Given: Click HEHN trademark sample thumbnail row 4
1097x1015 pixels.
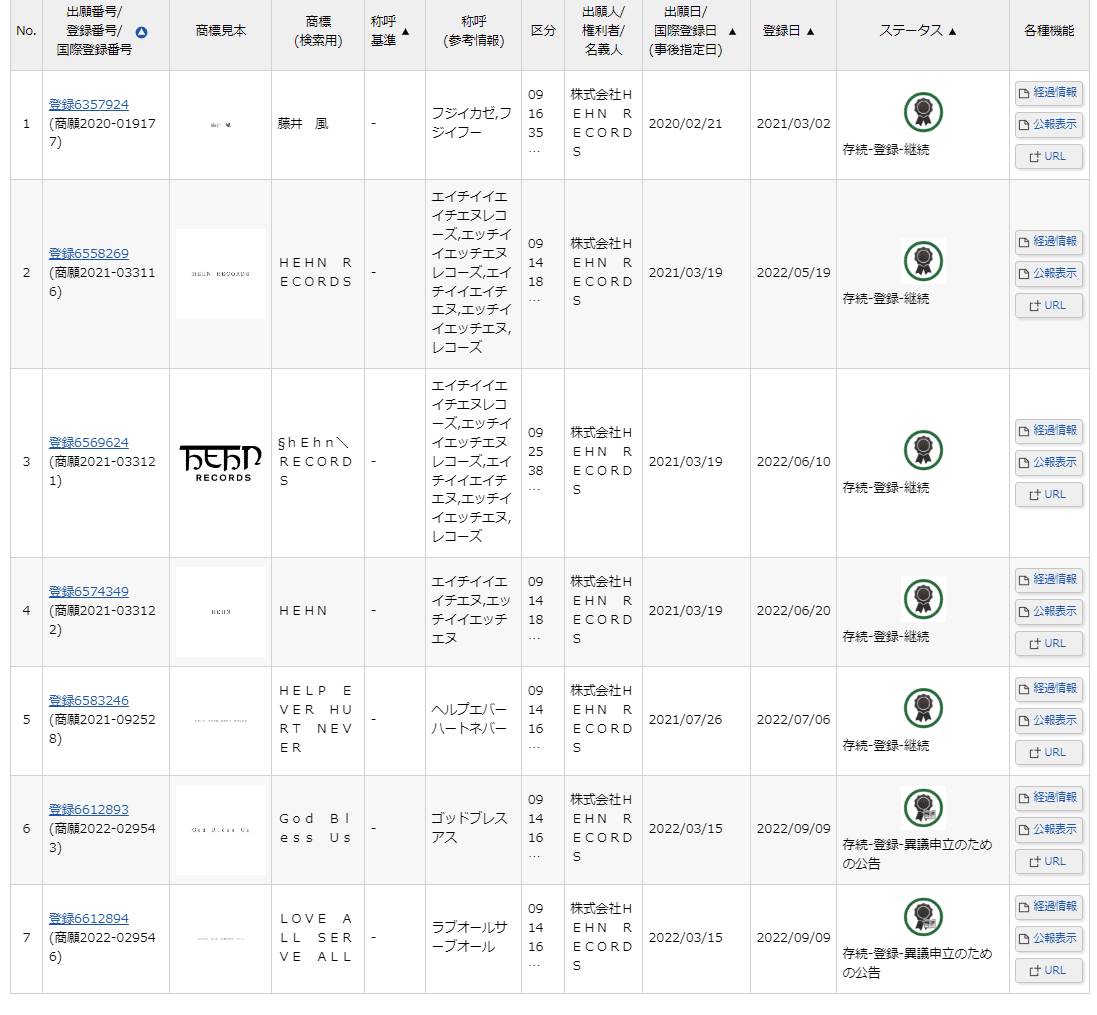Looking at the screenshot, I should [x=220, y=611].
